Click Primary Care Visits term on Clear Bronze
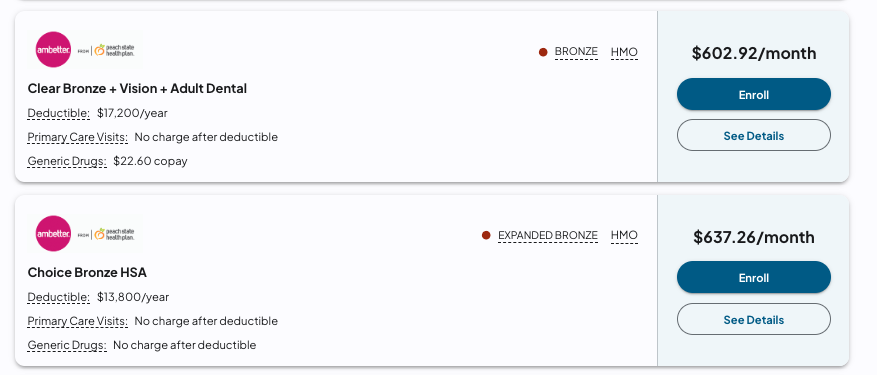Image resolution: width=877 pixels, height=375 pixels. [78, 137]
